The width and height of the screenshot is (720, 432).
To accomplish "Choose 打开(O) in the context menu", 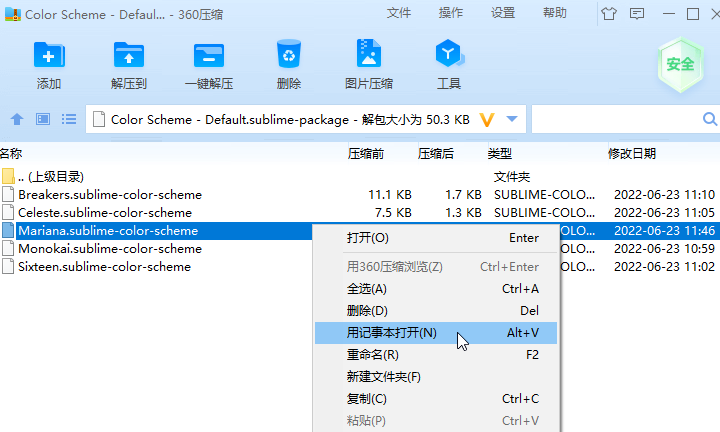I will click(436, 238).
